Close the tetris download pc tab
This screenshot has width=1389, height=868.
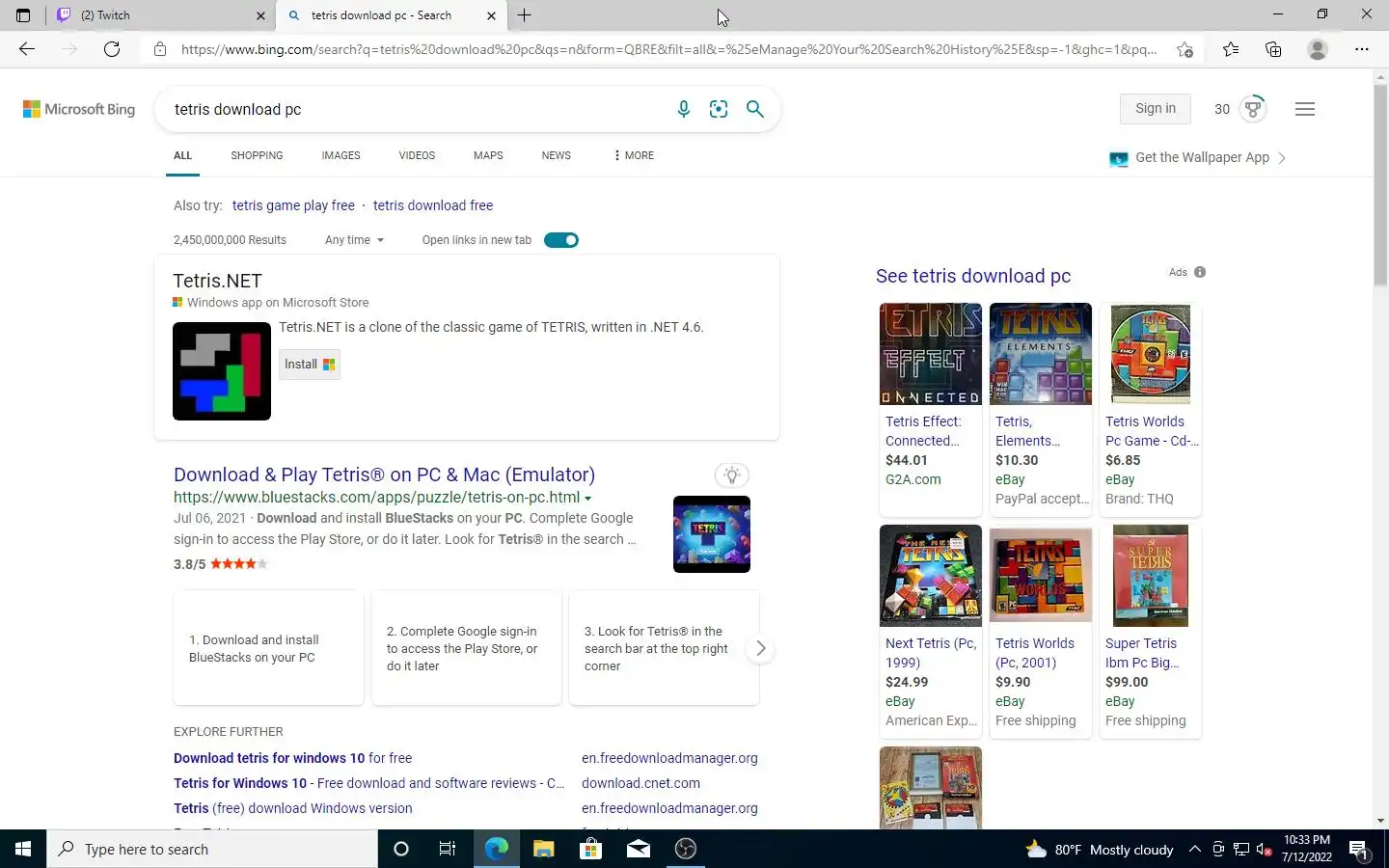(491, 15)
